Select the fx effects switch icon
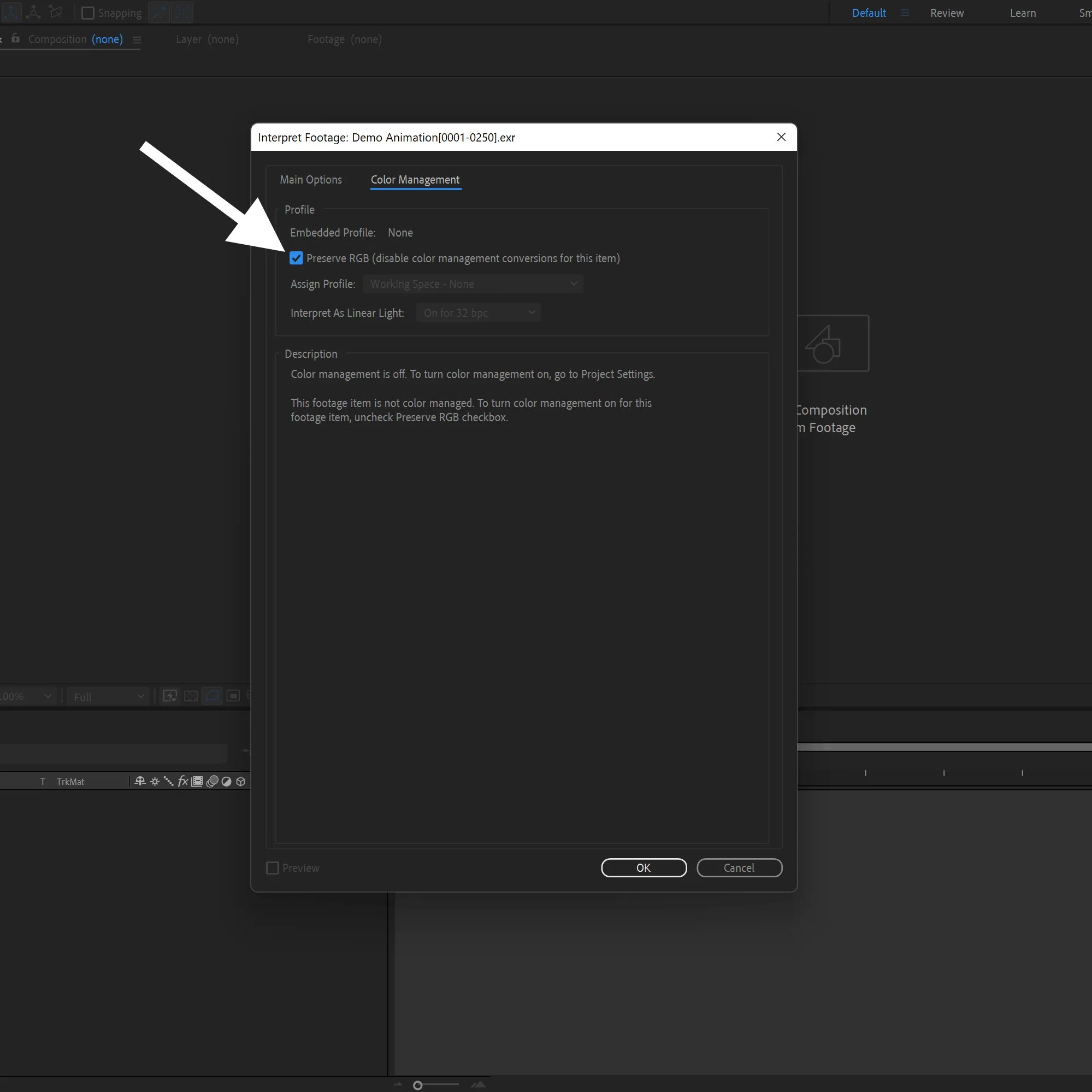The height and width of the screenshot is (1092, 1092). [183, 781]
